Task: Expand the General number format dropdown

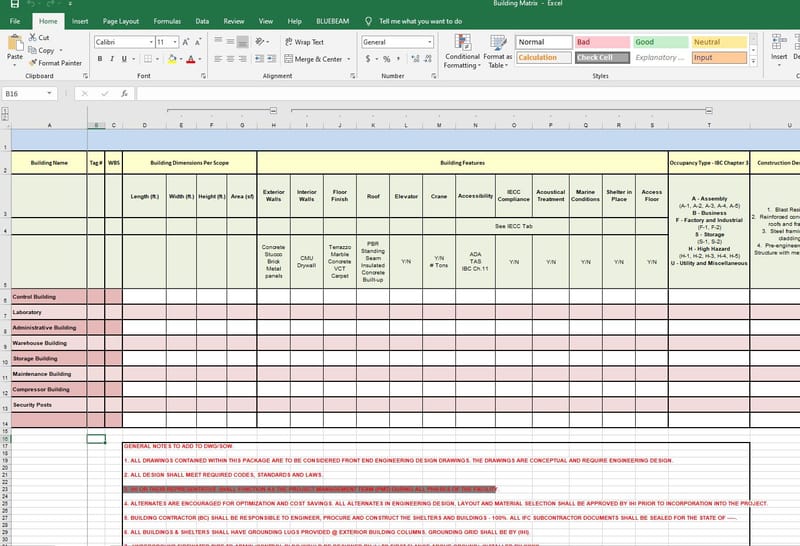Action: 430,42
